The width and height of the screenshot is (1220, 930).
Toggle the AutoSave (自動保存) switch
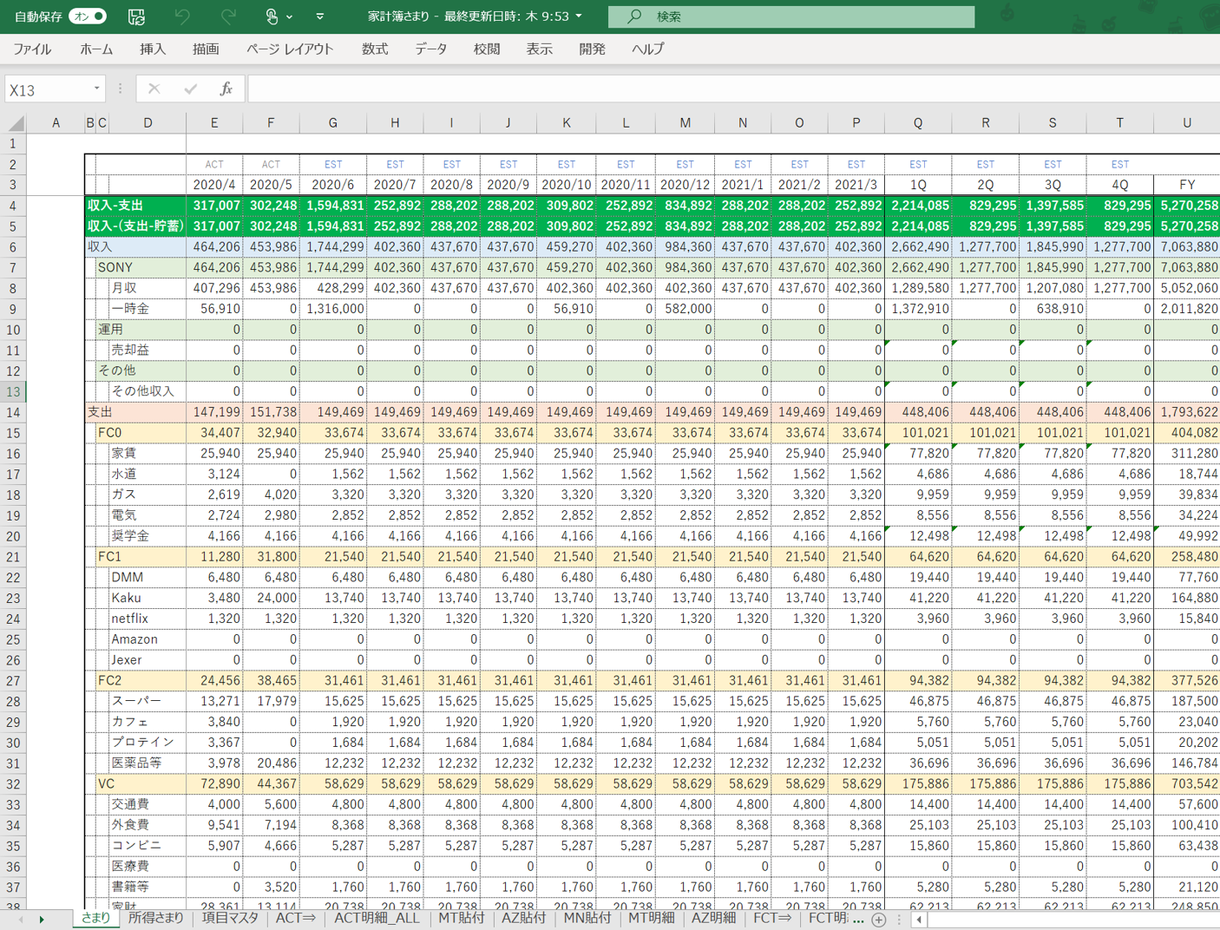tap(87, 17)
